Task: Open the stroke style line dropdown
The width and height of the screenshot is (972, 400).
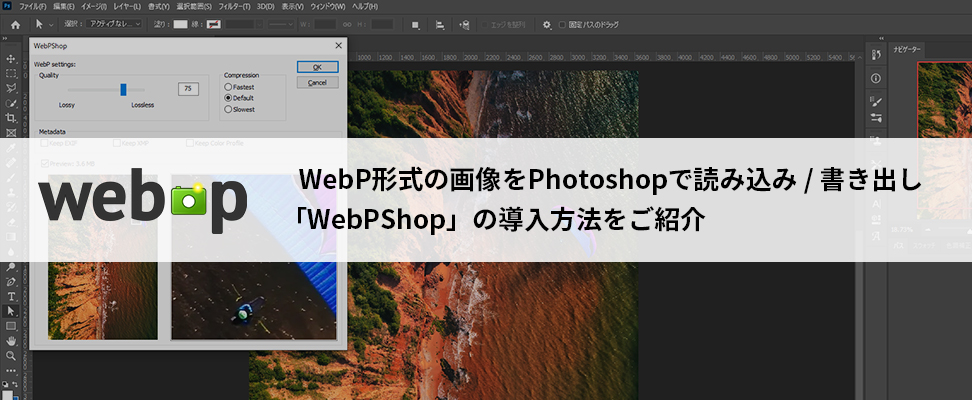Action: click(x=283, y=24)
